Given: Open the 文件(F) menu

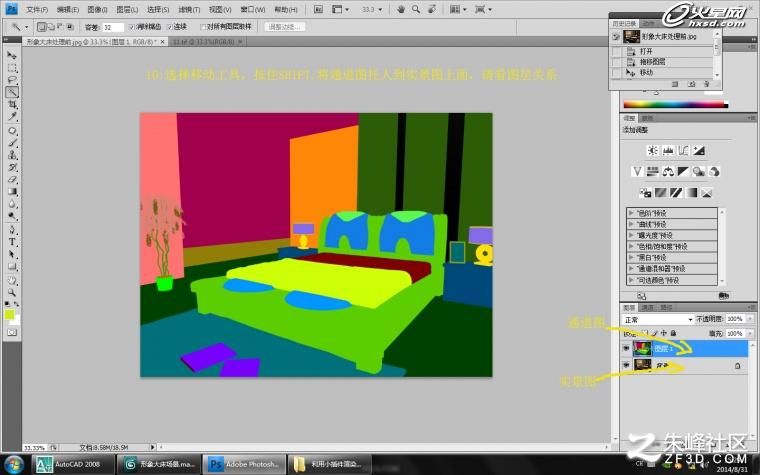Looking at the screenshot, I should pyautogui.click(x=36, y=10).
